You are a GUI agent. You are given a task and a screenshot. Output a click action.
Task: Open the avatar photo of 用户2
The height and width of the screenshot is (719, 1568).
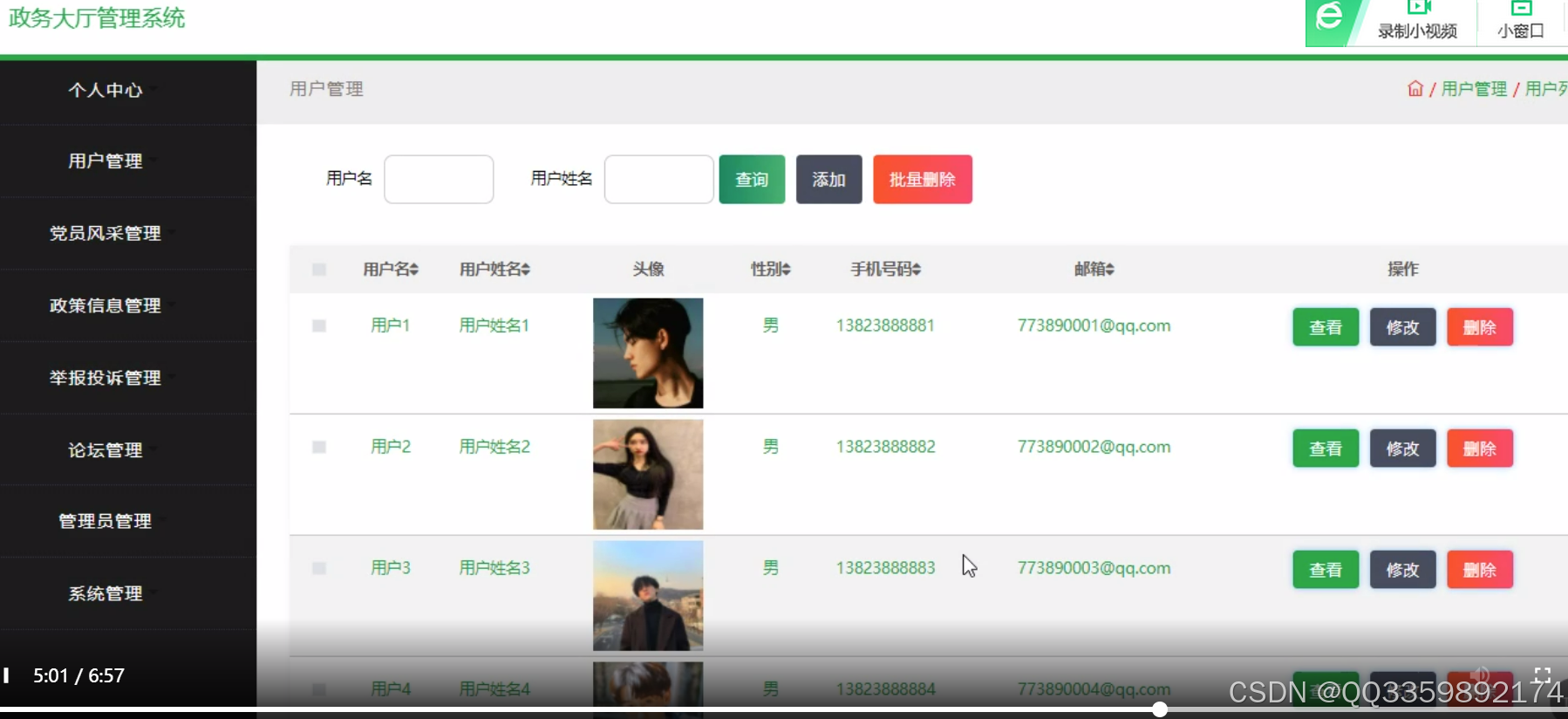coord(648,475)
